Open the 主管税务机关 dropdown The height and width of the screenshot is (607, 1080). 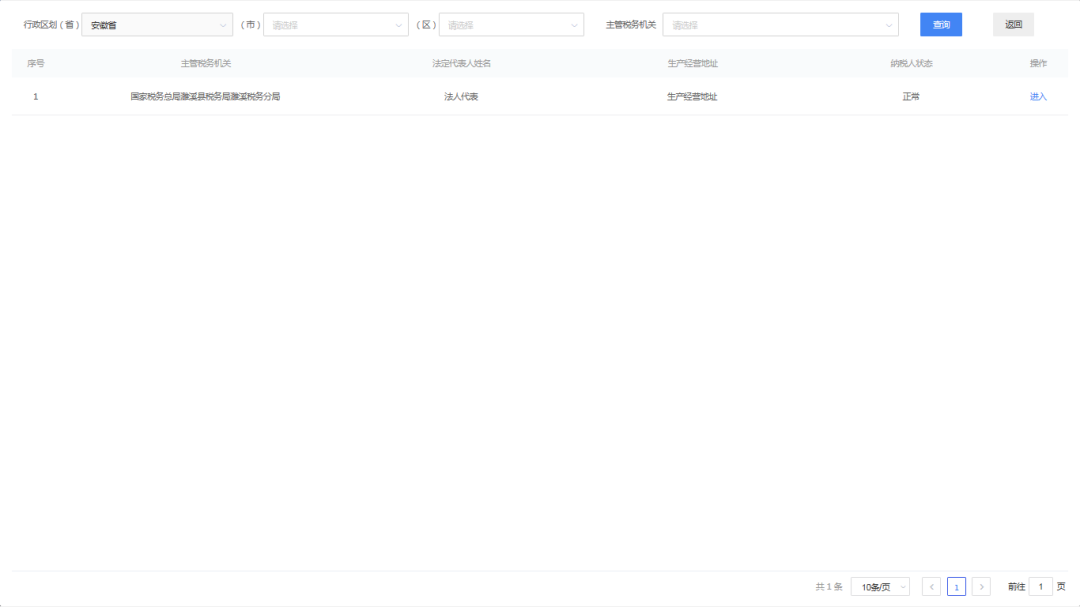(780, 25)
